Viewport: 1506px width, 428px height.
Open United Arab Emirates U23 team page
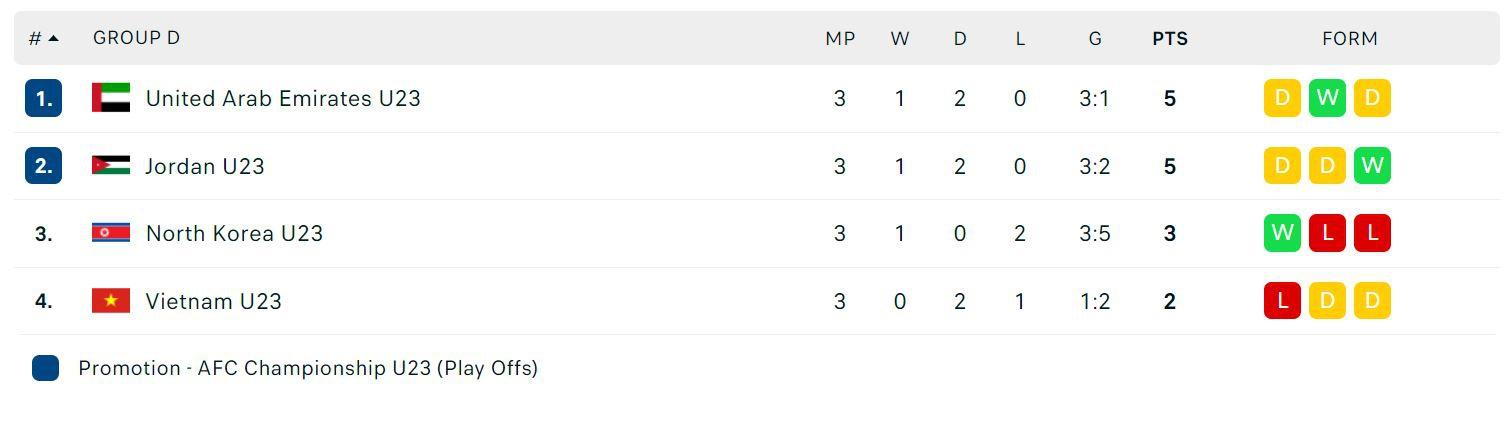point(283,98)
